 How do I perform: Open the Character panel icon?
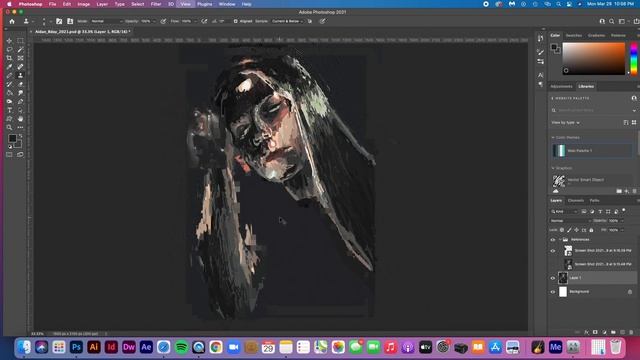(540, 75)
